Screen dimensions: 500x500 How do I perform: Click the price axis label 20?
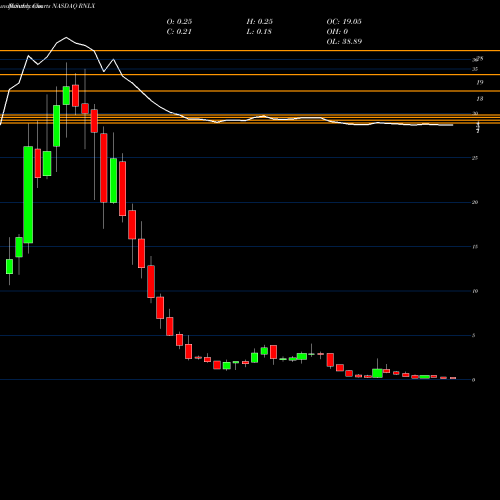coord(475,202)
